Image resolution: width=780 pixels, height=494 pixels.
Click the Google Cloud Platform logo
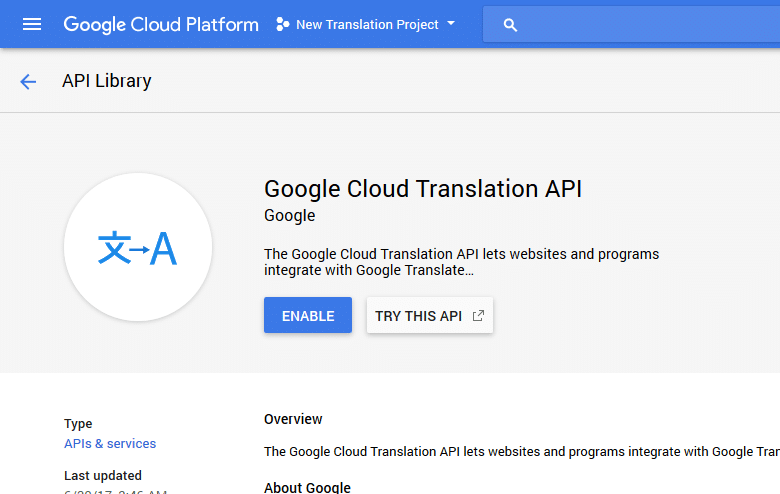click(x=161, y=24)
